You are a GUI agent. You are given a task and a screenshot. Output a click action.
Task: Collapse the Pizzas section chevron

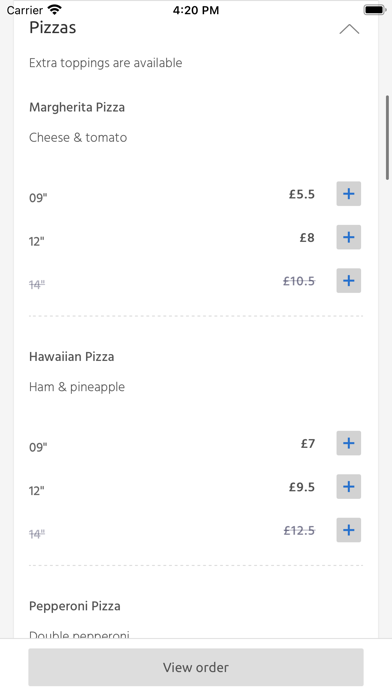(349, 29)
